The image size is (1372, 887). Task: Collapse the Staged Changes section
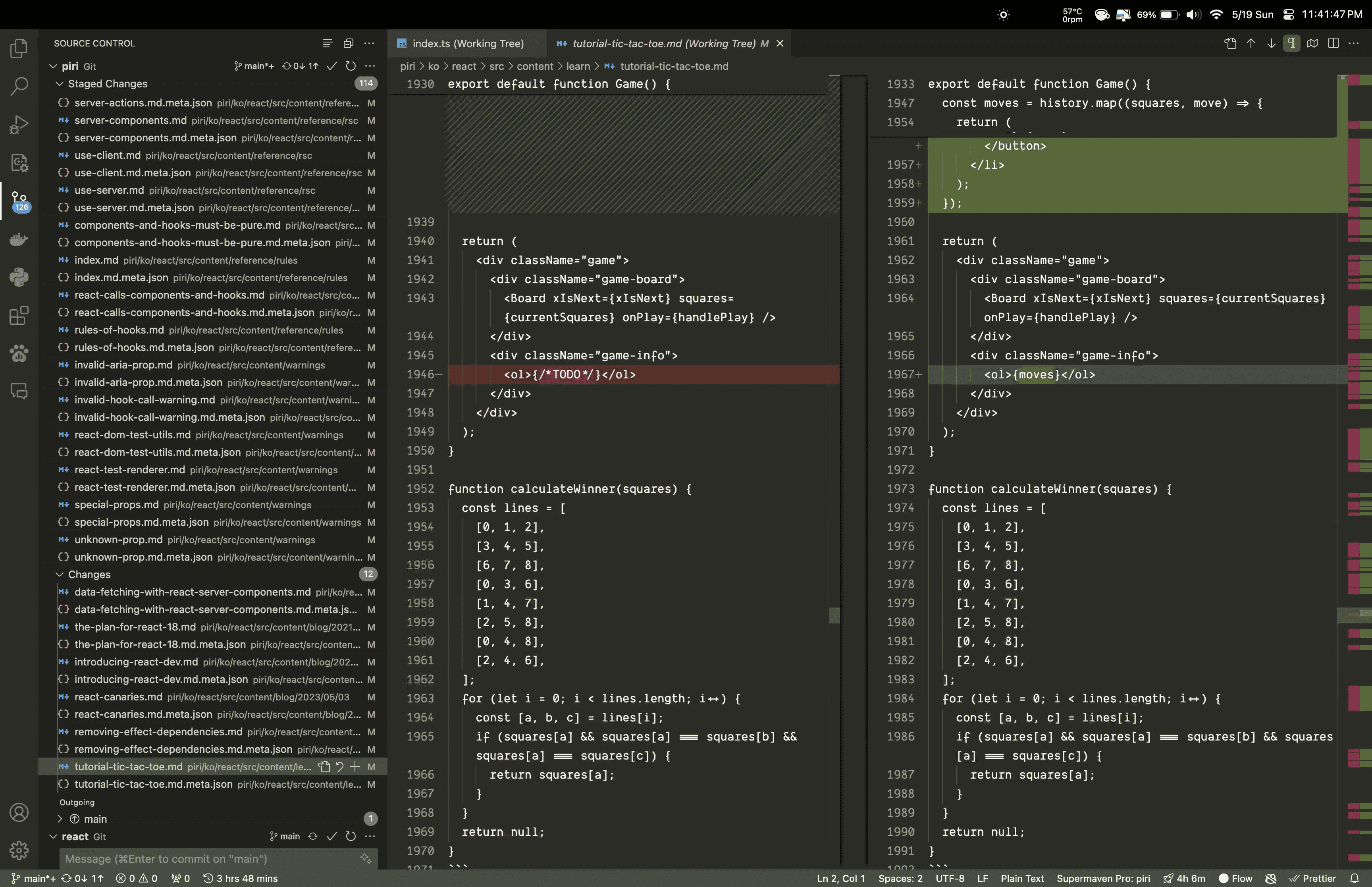point(59,84)
